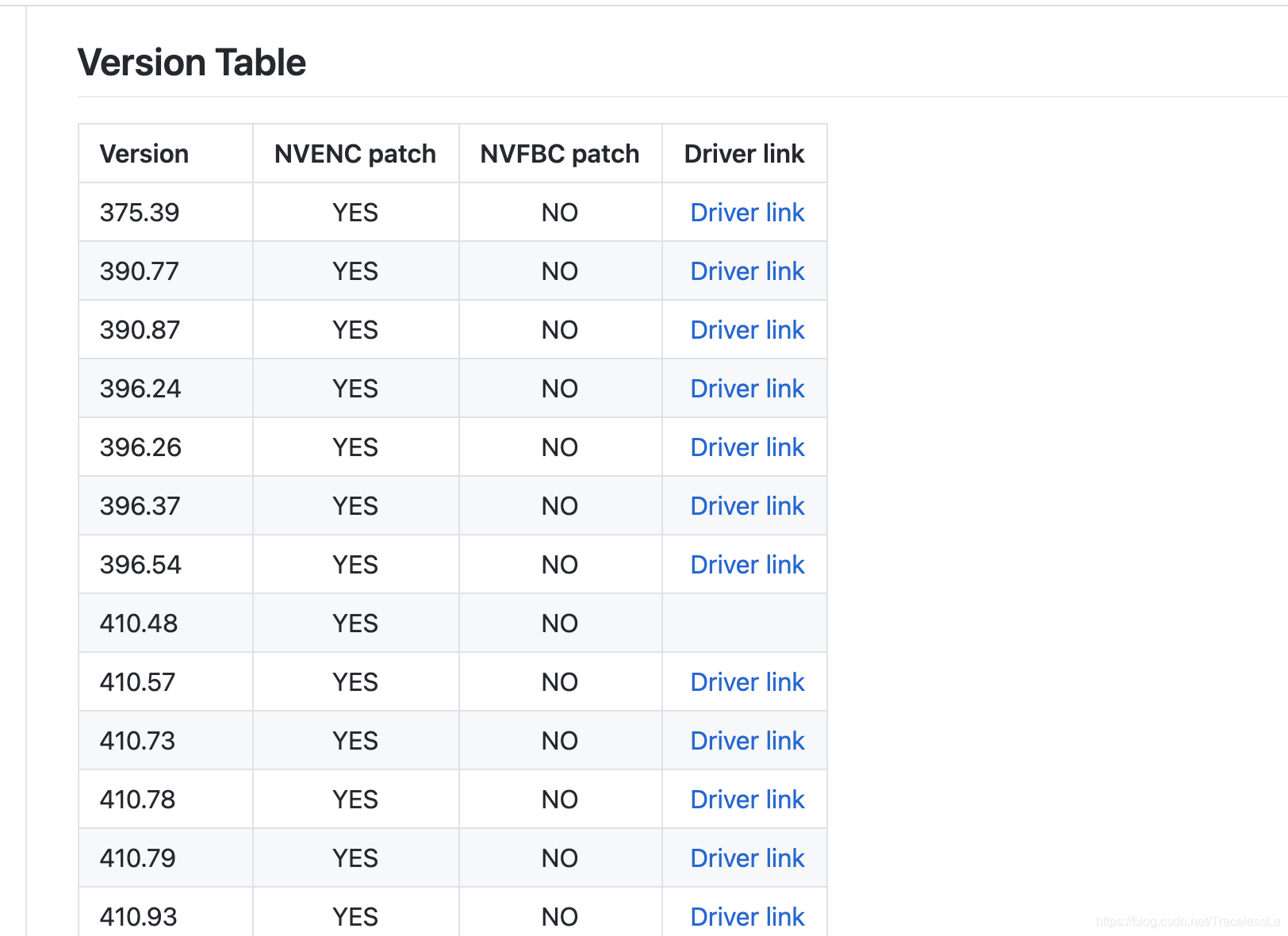Click the Version column header
The width and height of the screenshot is (1288, 936).
pos(144,154)
